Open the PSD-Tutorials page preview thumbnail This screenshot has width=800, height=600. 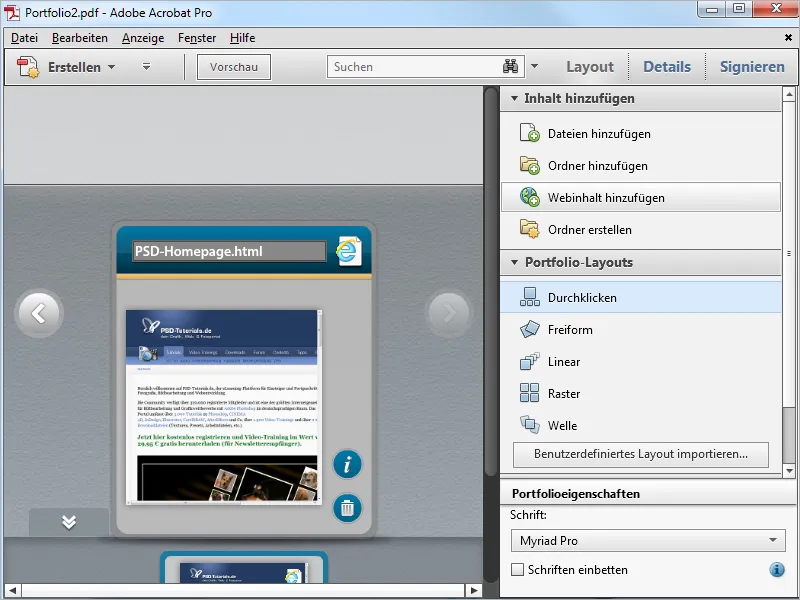223,407
